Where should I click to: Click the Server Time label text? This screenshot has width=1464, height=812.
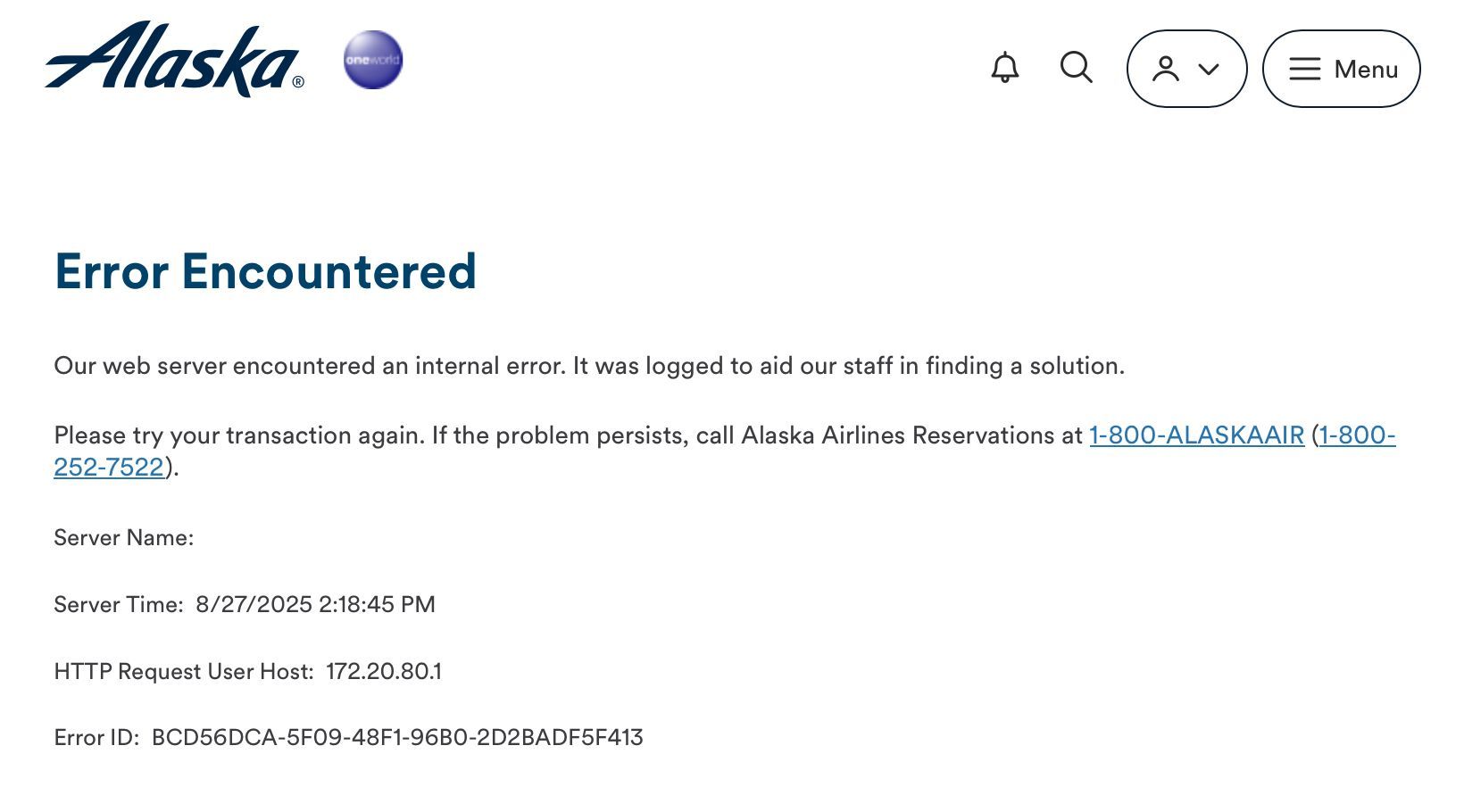pyautogui.click(x=119, y=605)
